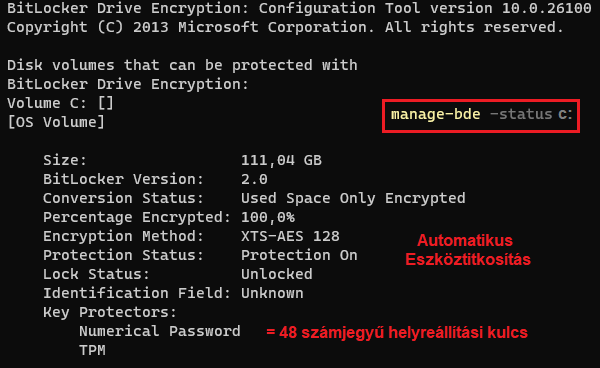Click Percentage Encrypted value 100,0%
The height and width of the screenshot is (368, 600).
click(x=268, y=217)
